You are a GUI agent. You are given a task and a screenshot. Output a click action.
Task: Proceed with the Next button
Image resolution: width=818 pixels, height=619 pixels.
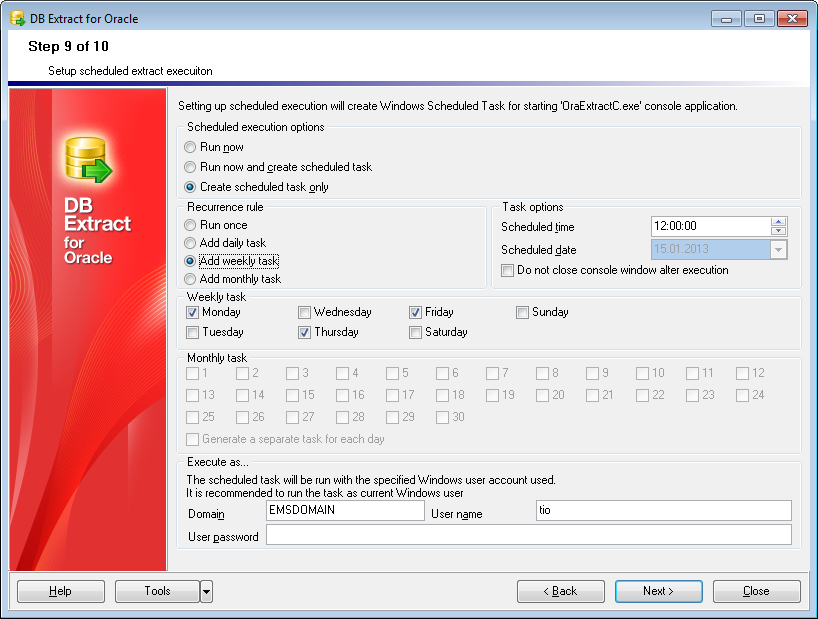[x=658, y=591]
